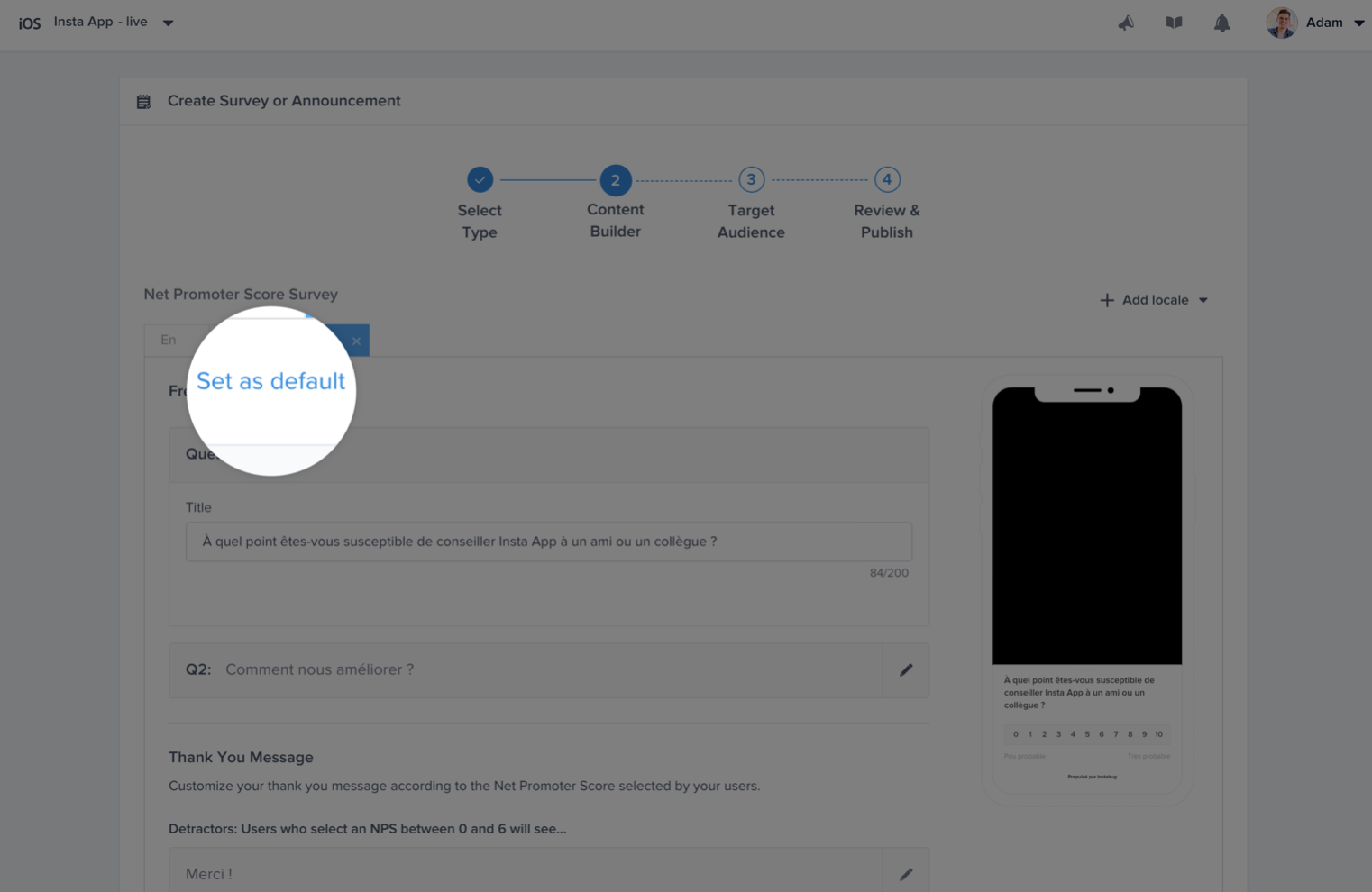The width and height of the screenshot is (1372, 892).
Task: Click the Set as default link
Action: [x=270, y=381]
